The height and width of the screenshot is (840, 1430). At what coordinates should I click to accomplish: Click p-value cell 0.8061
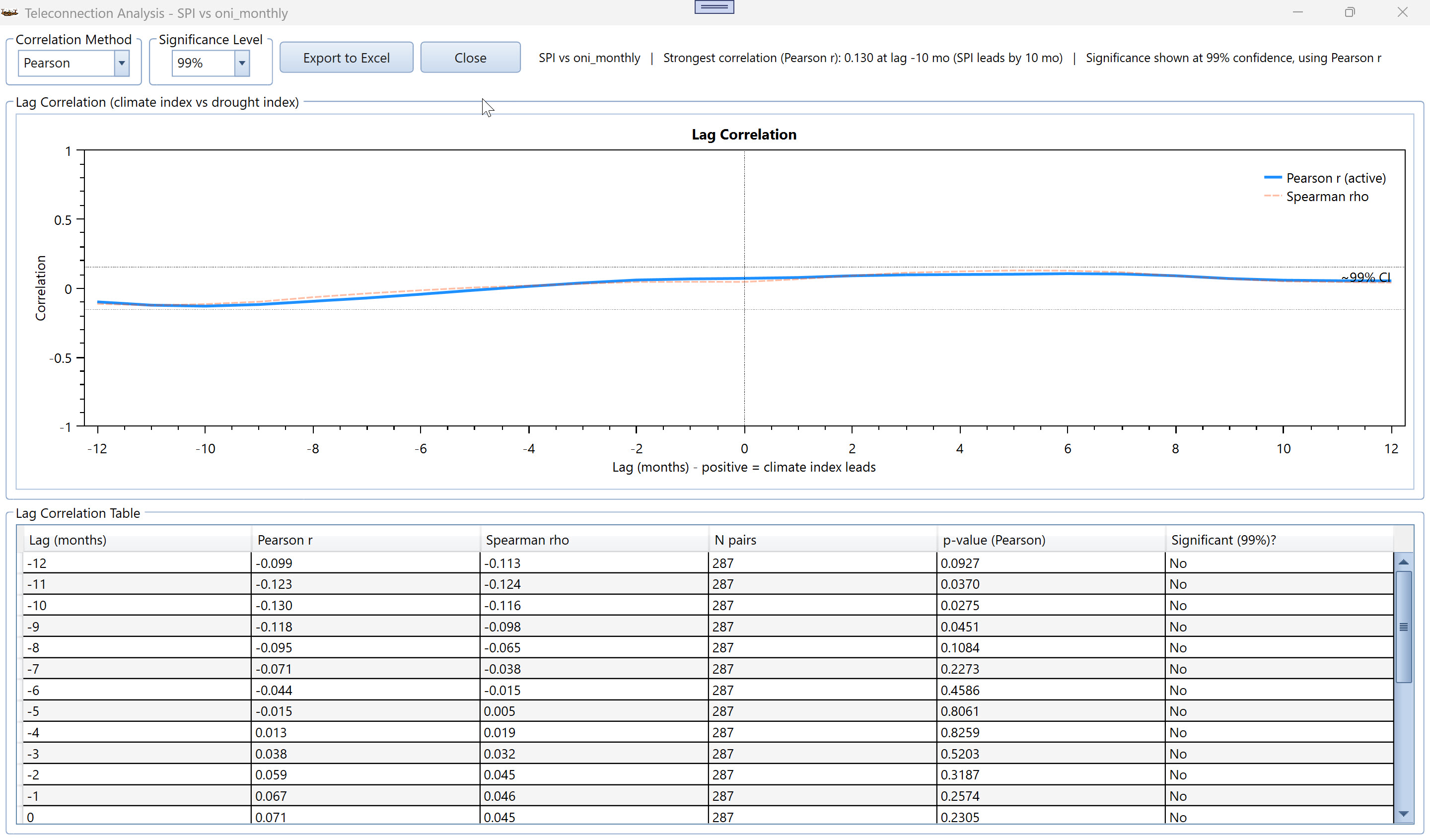[1051, 710]
